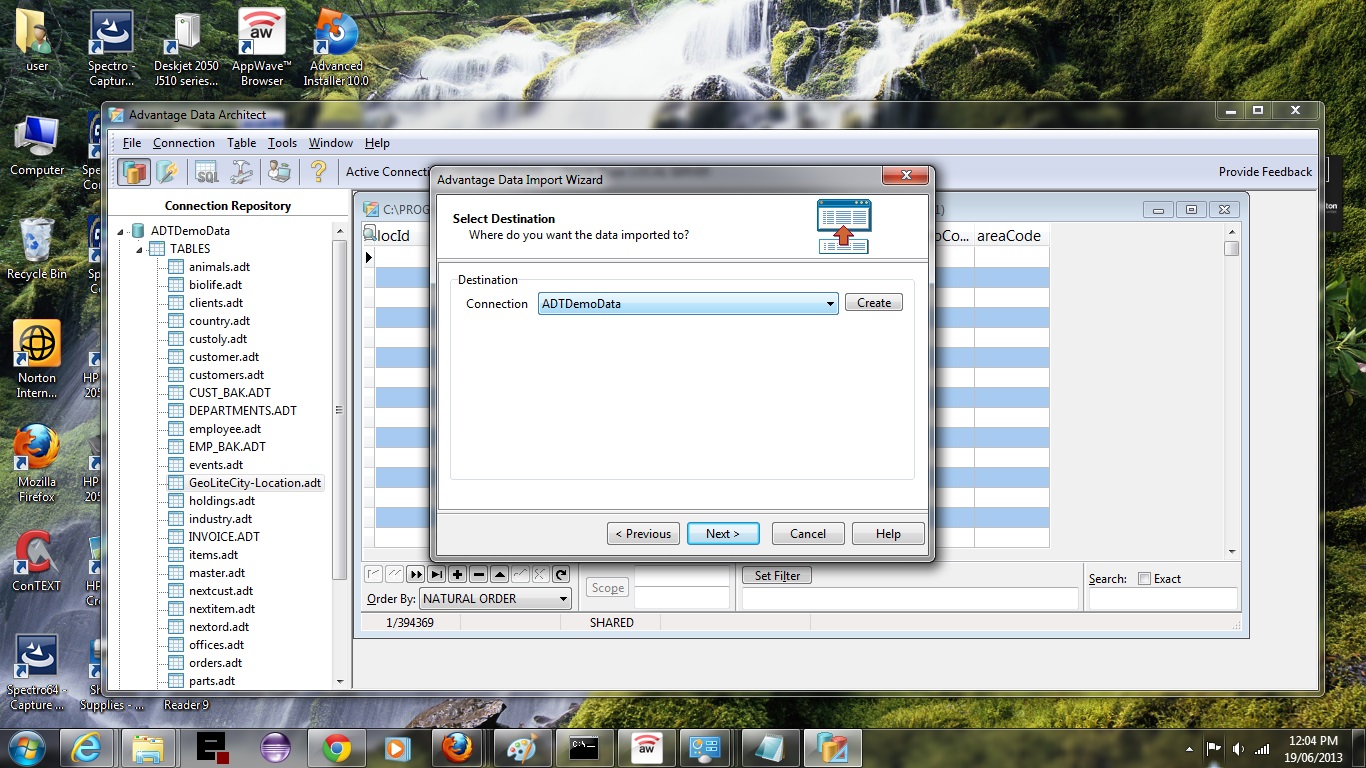The height and width of the screenshot is (768, 1366).
Task: Click the question mark help icon
Action: 318,172
